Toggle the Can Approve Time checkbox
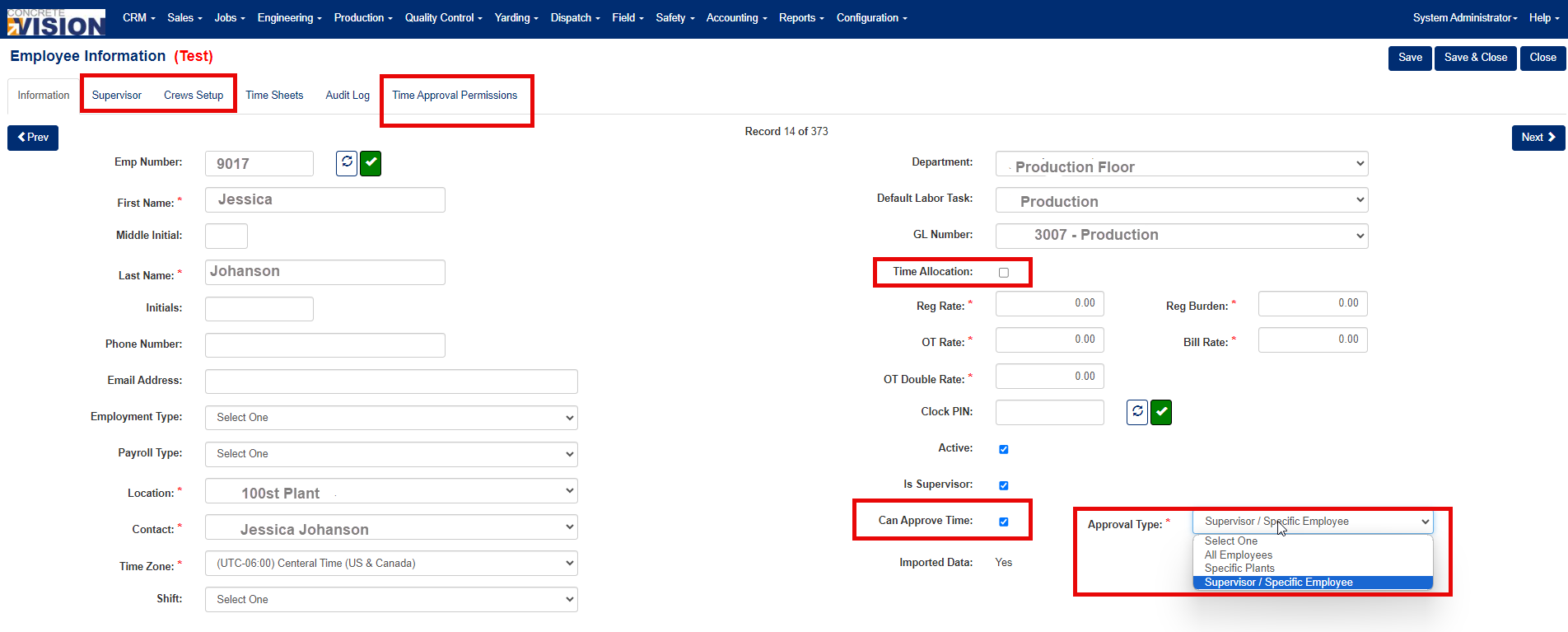Viewport: 1568px width, 632px height. pos(1004,522)
